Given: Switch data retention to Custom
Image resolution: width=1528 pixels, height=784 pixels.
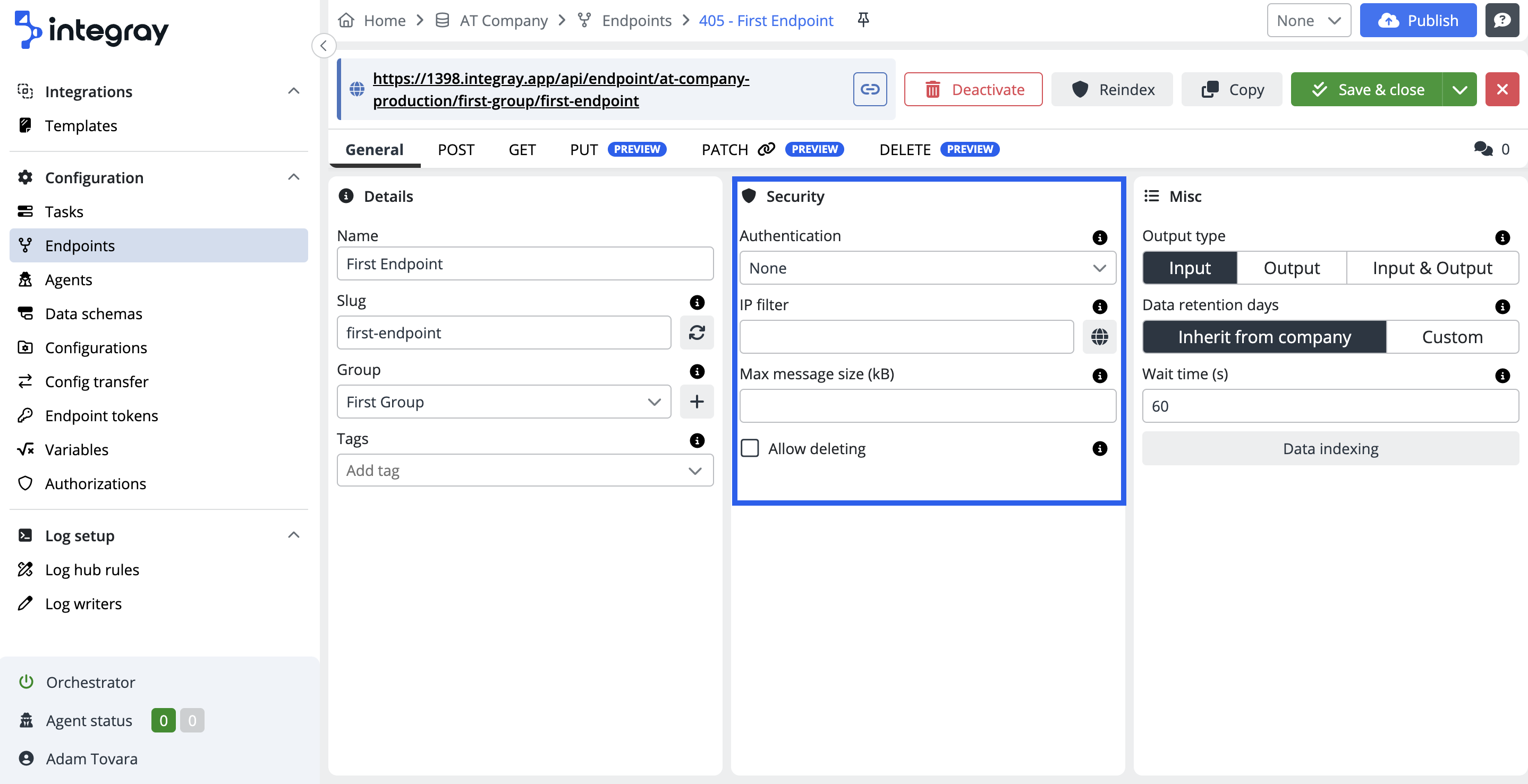Looking at the screenshot, I should 1452,337.
